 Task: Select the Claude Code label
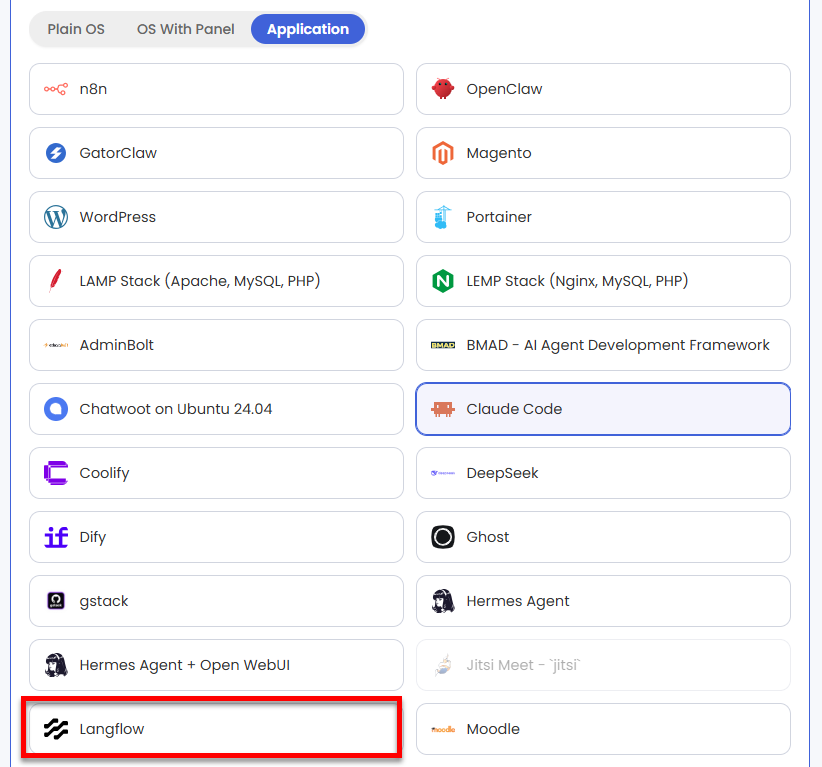coord(514,409)
